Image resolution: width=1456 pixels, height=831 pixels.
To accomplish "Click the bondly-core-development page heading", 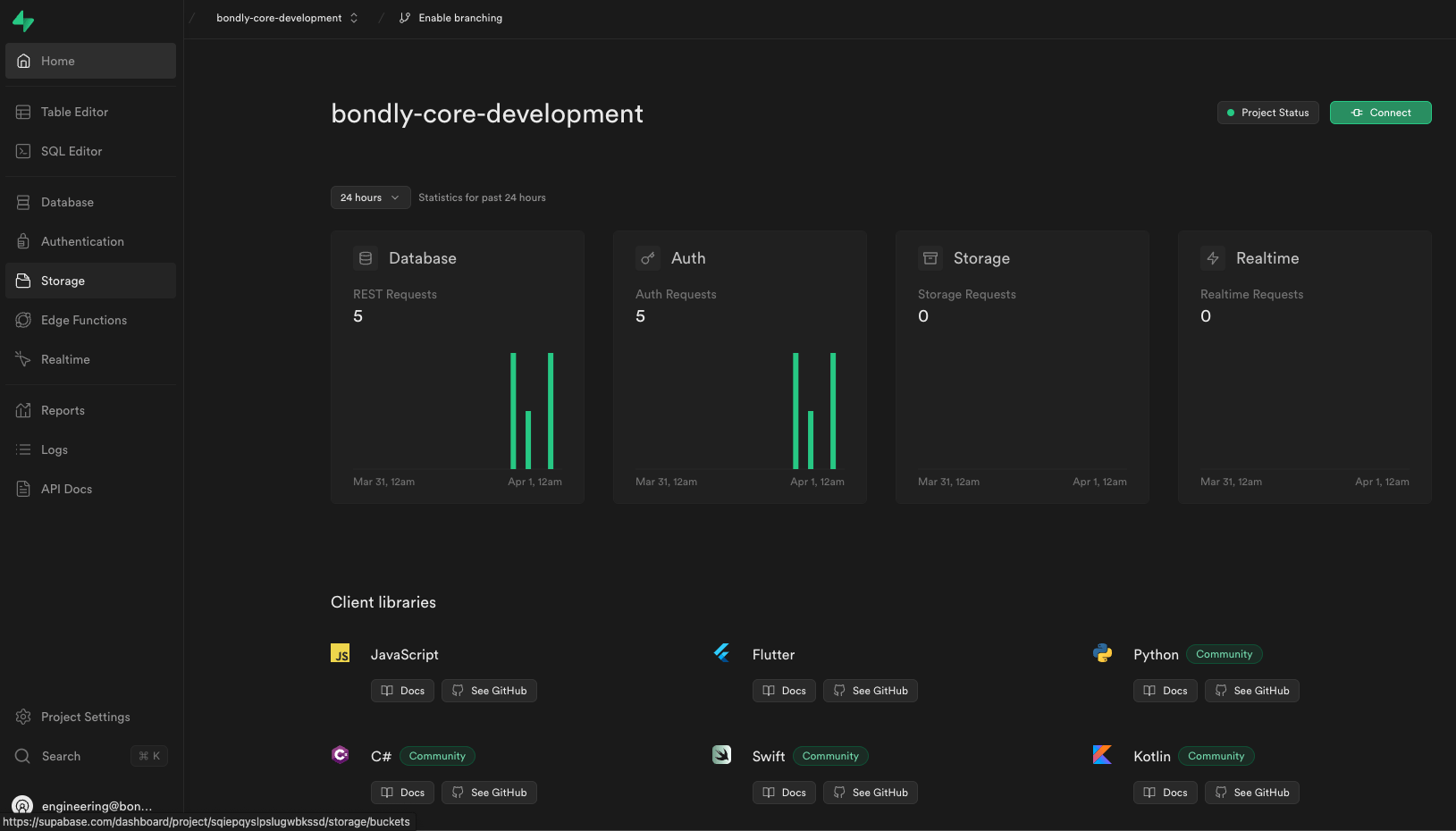I will tap(487, 113).
